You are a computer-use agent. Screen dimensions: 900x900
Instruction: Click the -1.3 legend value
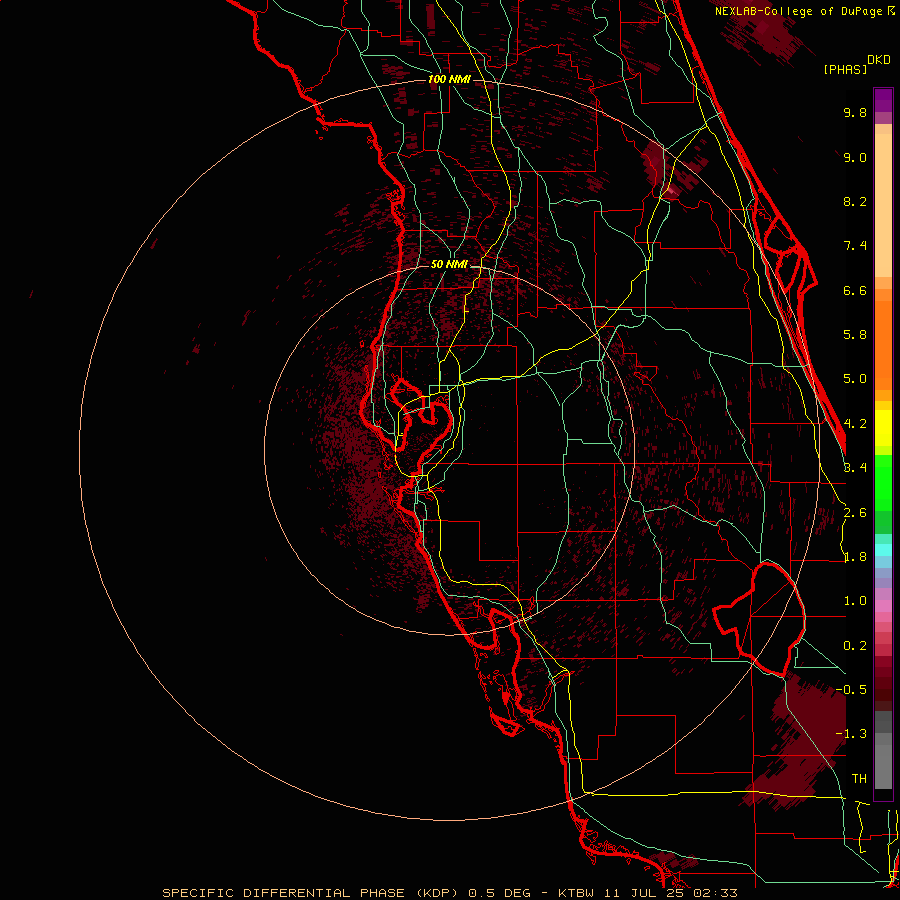[851, 734]
